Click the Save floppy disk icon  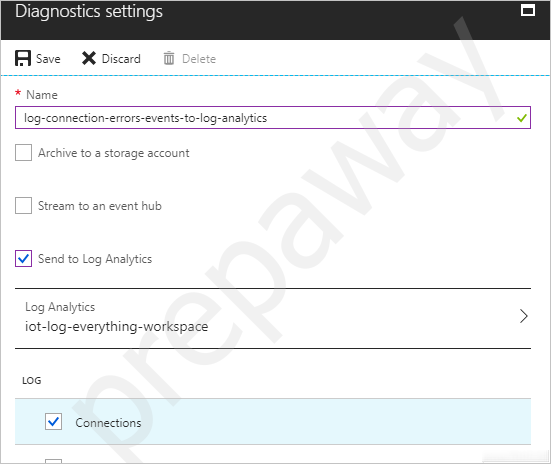point(23,58)
